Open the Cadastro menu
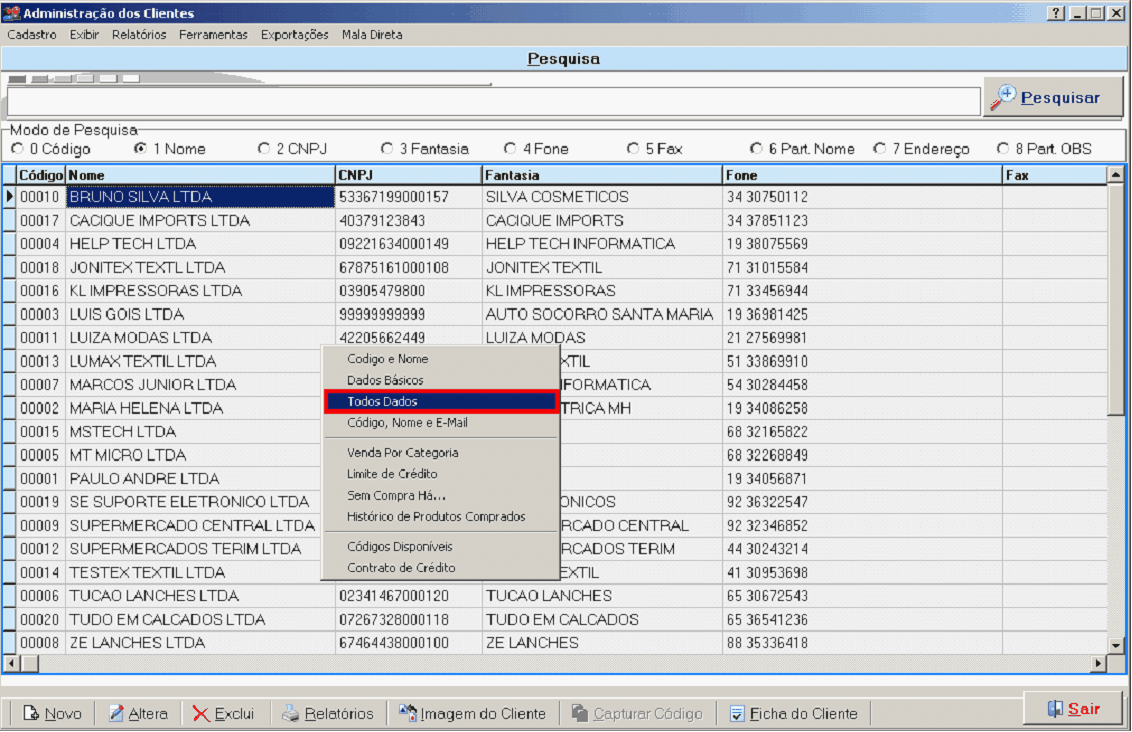This screenshot has height=732, width=1132. 32,34
